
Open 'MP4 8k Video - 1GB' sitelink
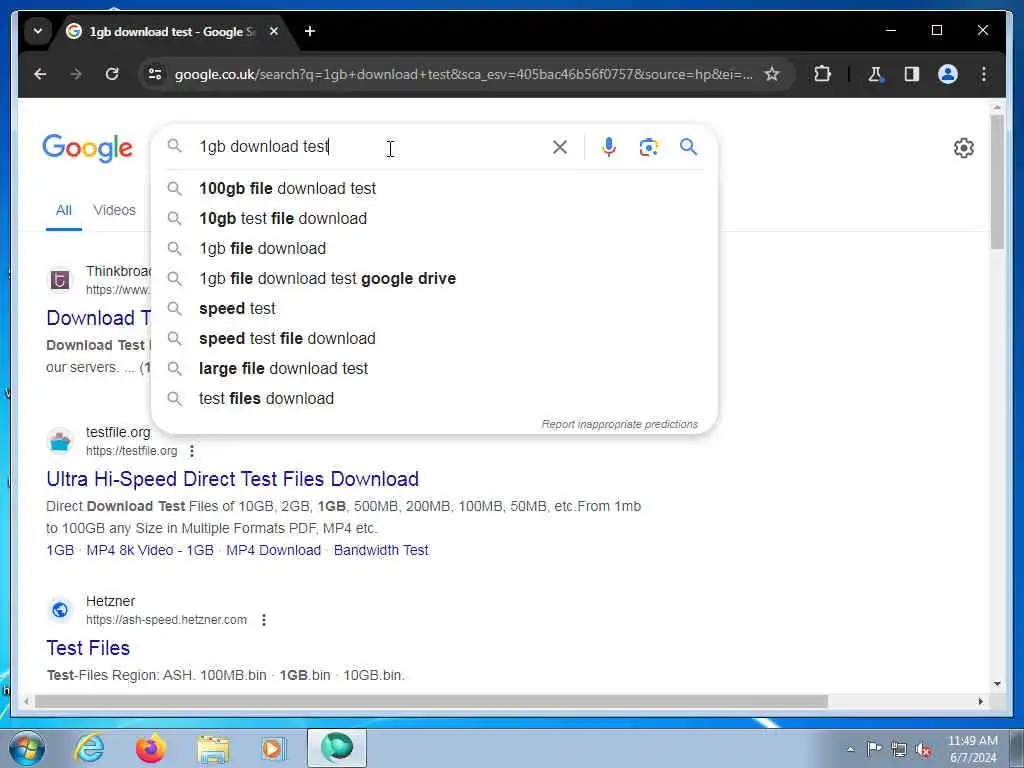coord(150,551)
